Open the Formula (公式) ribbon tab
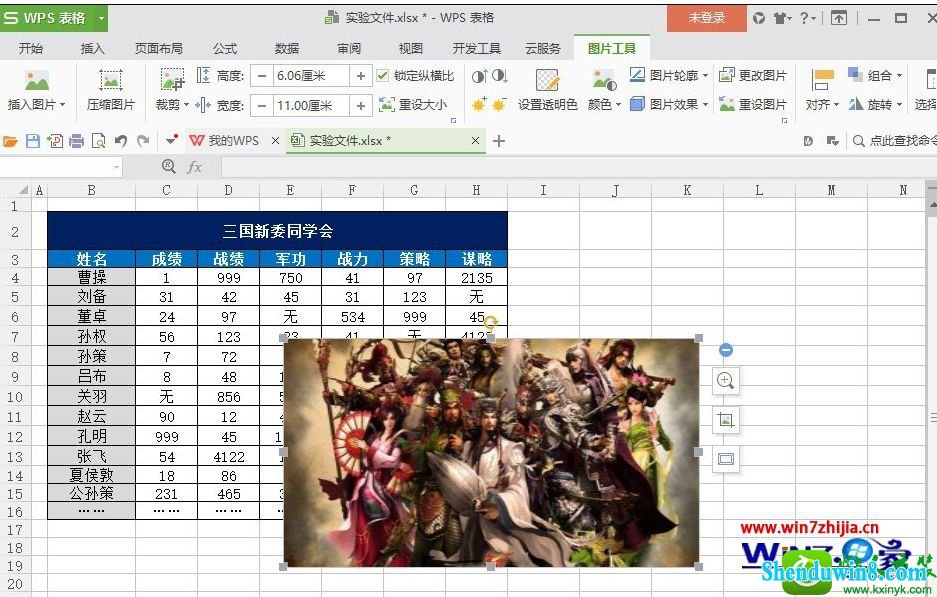The height and width of the screenshot is (597, 937). coord(225,48)
